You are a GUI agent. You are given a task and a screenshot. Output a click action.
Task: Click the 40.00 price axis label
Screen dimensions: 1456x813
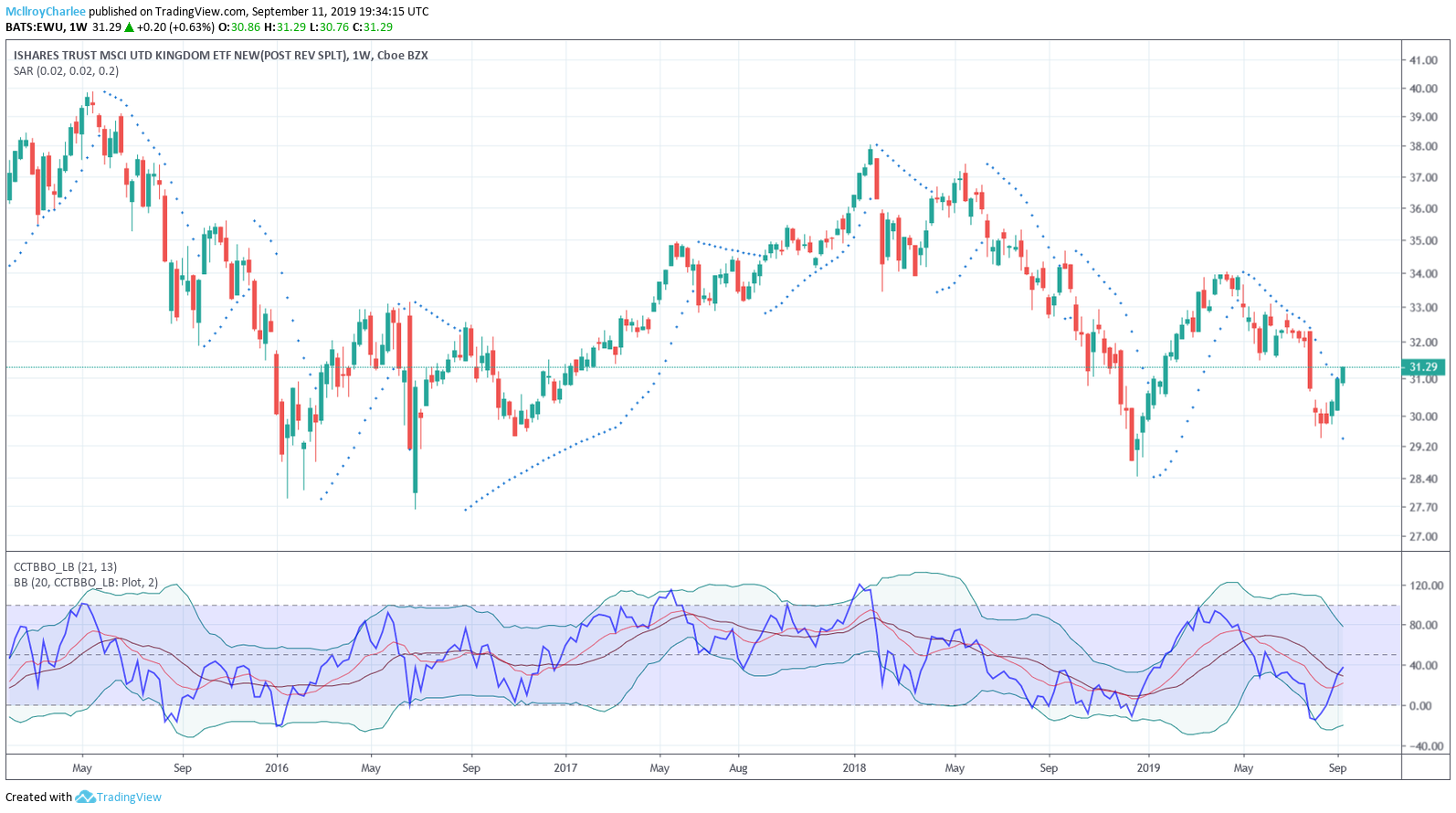(x=1423, y=89)
